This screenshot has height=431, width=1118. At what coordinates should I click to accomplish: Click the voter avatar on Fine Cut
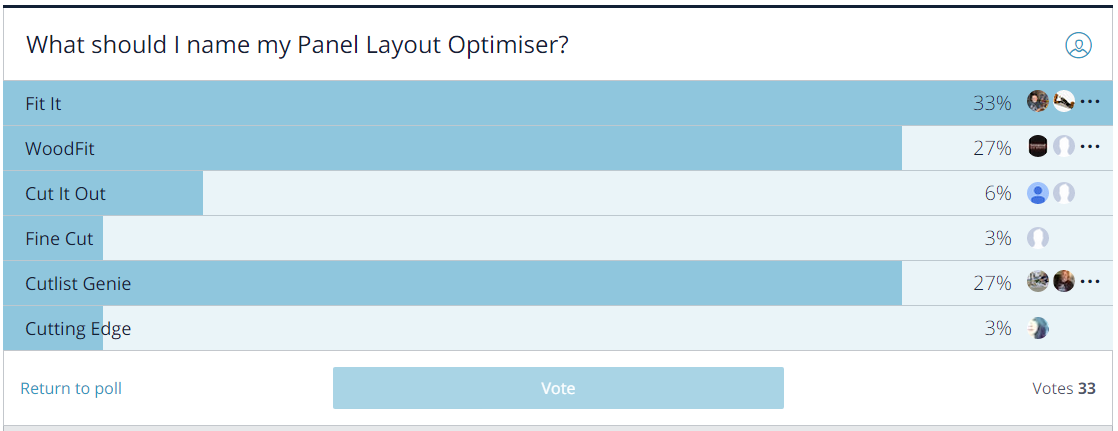tap(1038, 238)
